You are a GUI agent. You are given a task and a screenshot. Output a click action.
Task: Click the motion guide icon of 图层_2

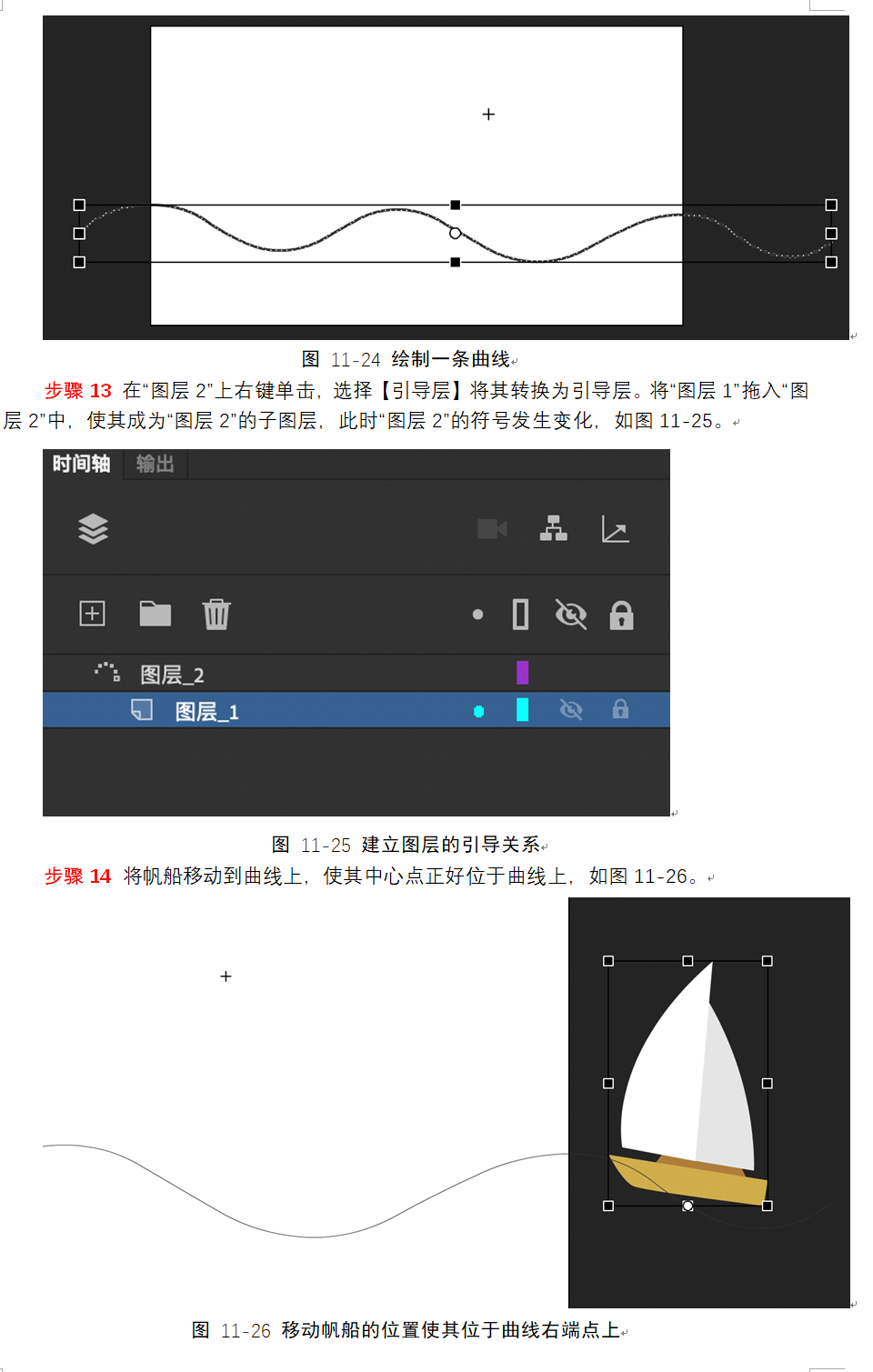click(x=107, y=672)
